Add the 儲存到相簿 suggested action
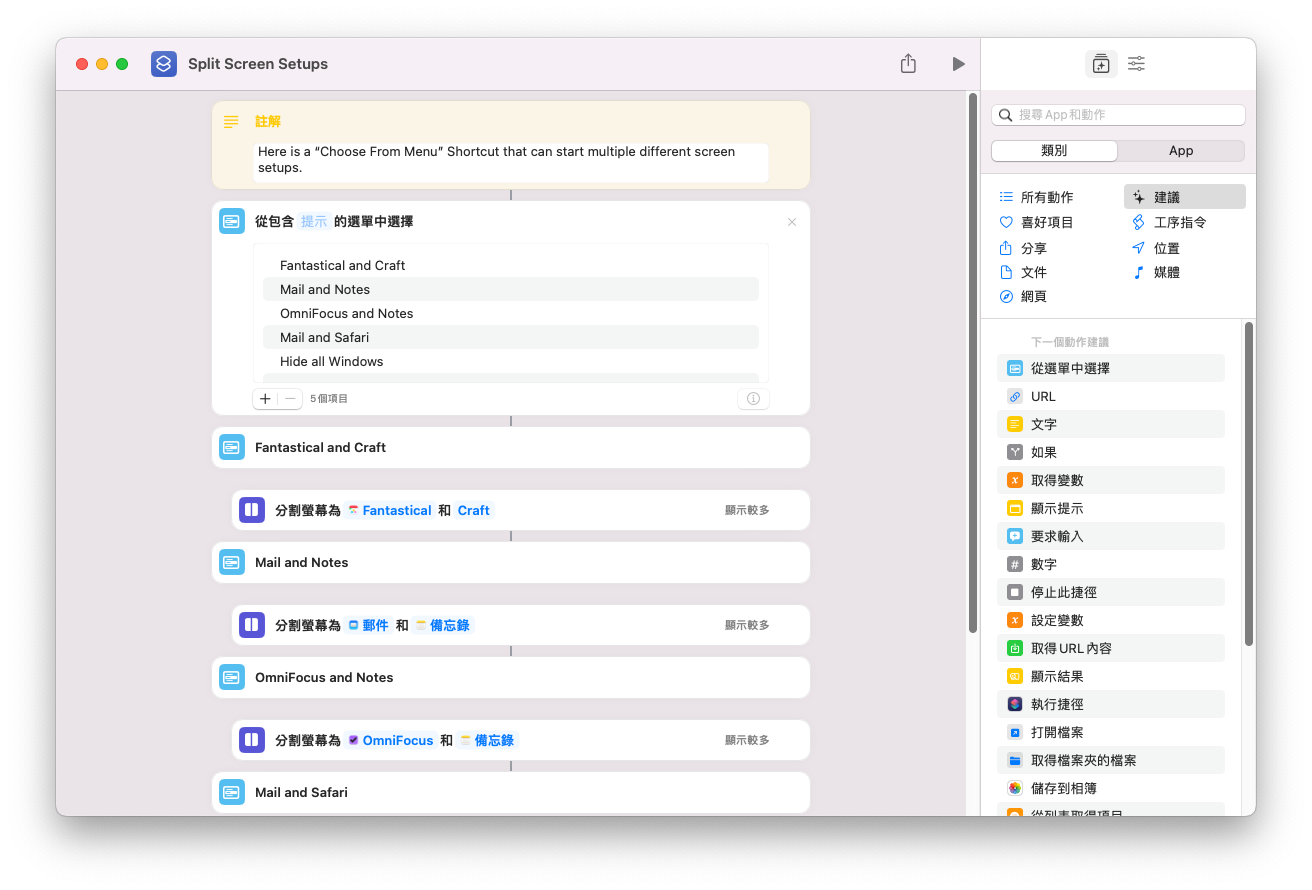This screenshot has height=890, width=1312. point(1111,788)
